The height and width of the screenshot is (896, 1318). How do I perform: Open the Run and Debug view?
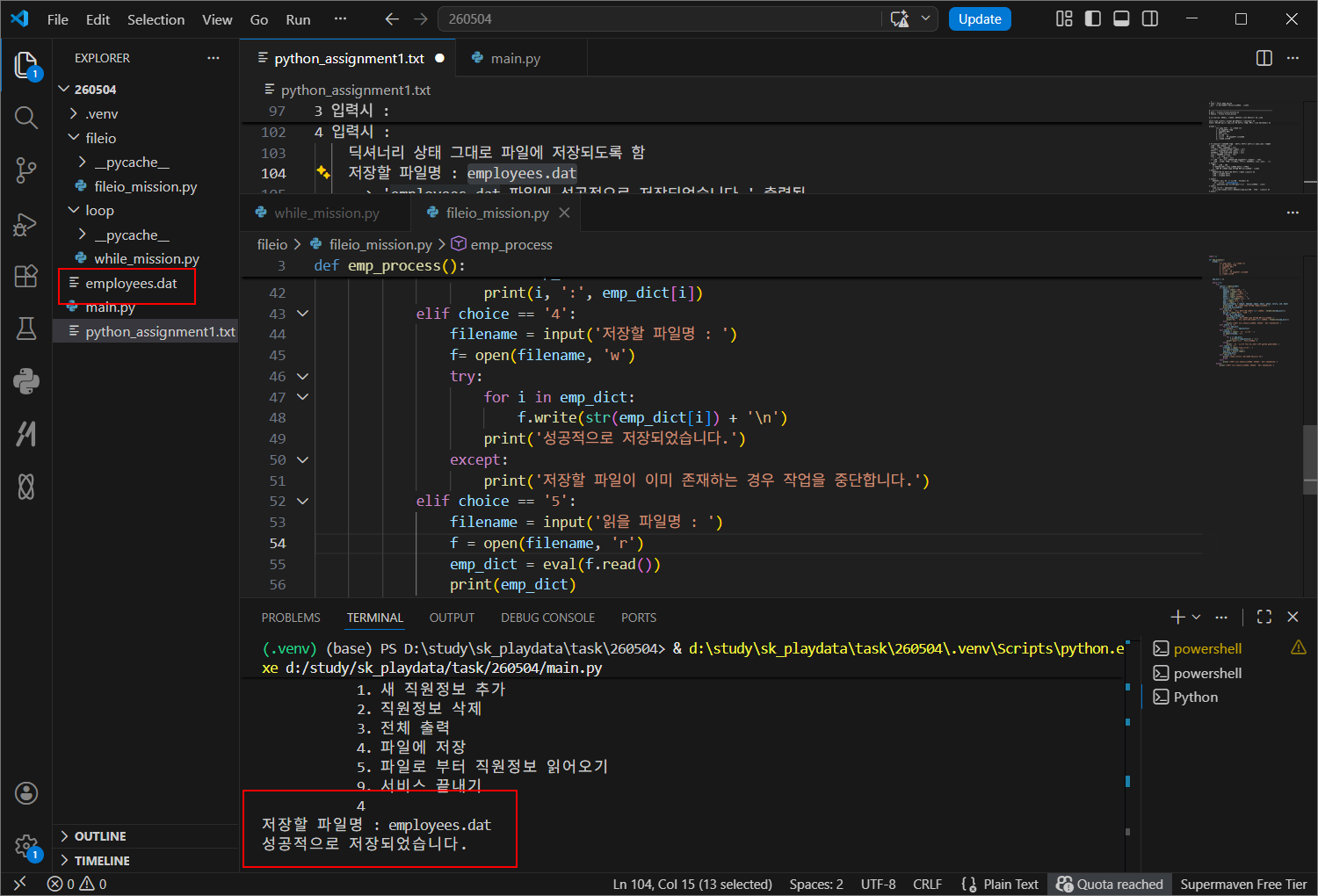pos(26,224)
